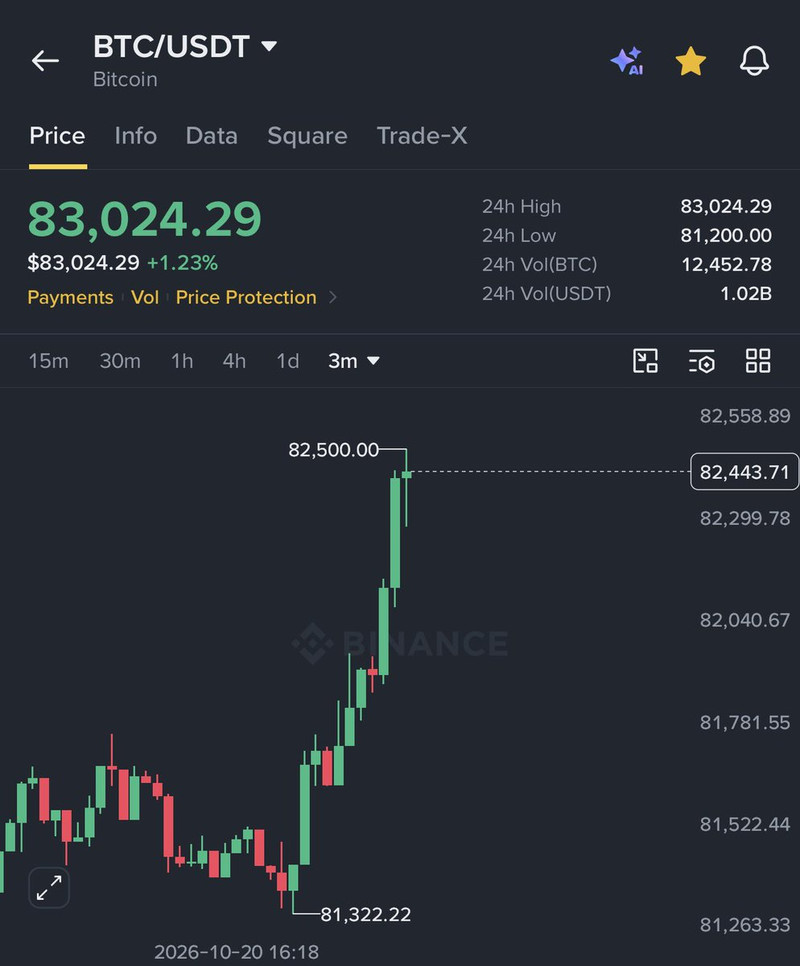Click the +1.23% change value
The width and height of the screenshot is (800, 966).
[182, 263]
